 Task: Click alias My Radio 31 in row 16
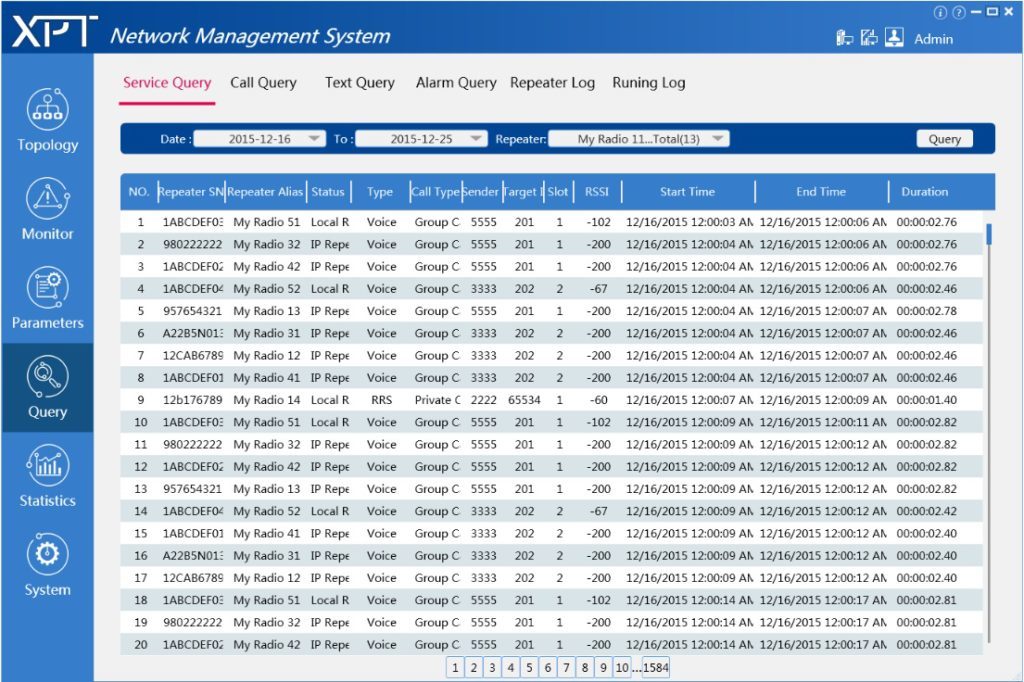266,555
